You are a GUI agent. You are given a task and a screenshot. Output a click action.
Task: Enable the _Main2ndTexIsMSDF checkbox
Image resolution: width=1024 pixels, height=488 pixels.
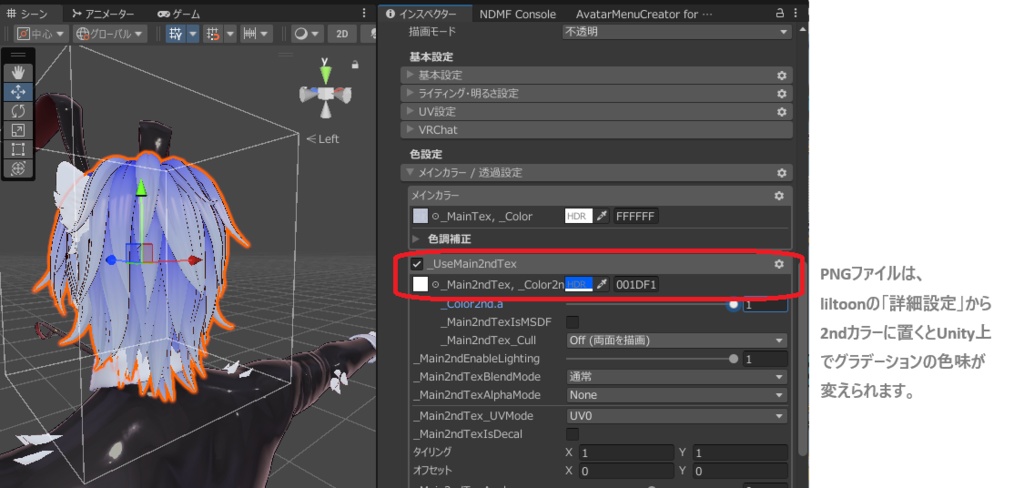point(572,322)
